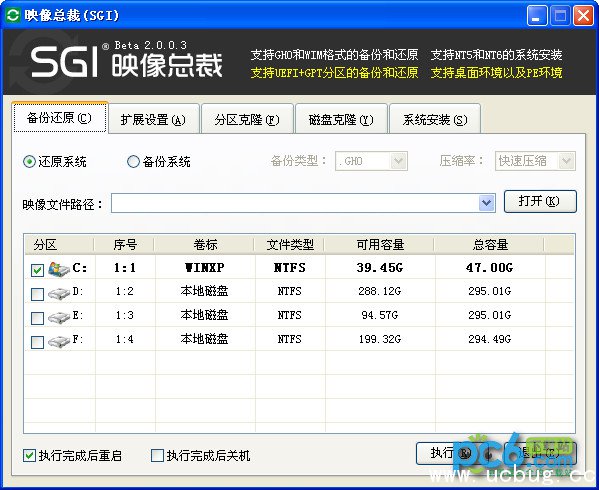Click the 执行 (R) button
Image resolution: width=599 pixels, height=490 pixels.
(451, 453)
